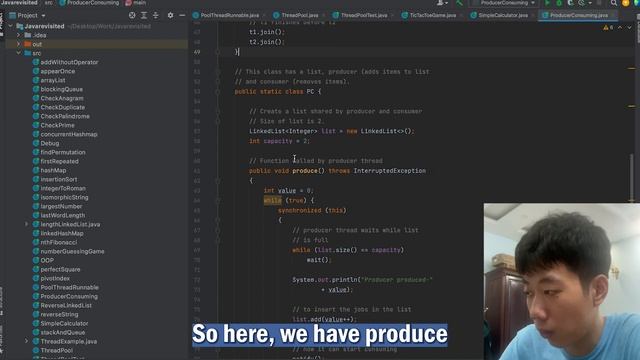Click the .idea folder icon

point(28,35)
